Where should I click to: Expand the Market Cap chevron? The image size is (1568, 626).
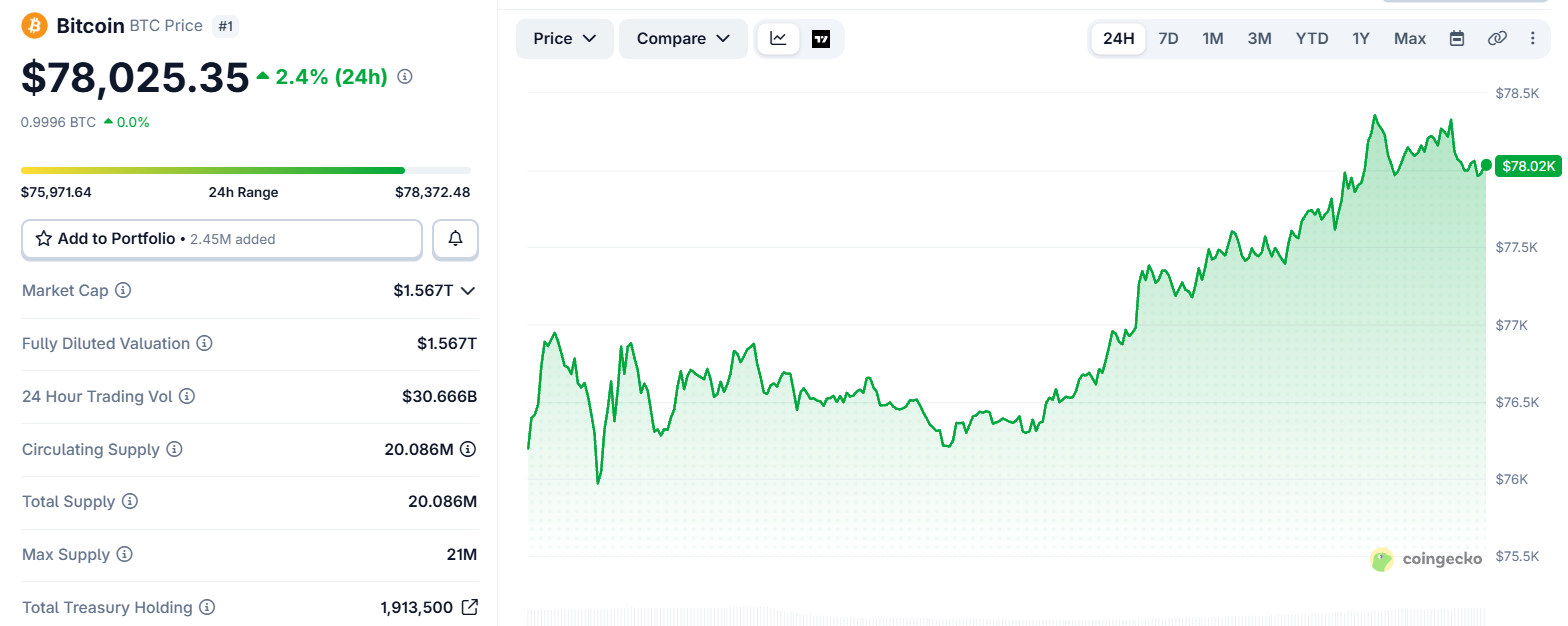point(467,291)
